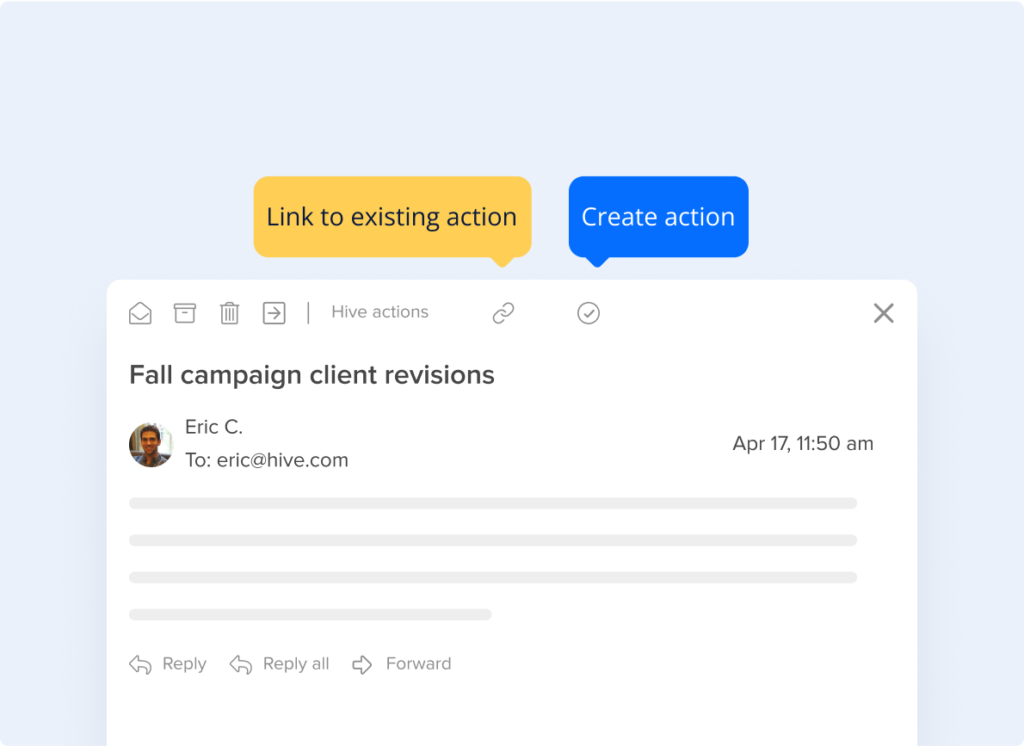Click subject 'Fall campaign client revisions'

312,375
